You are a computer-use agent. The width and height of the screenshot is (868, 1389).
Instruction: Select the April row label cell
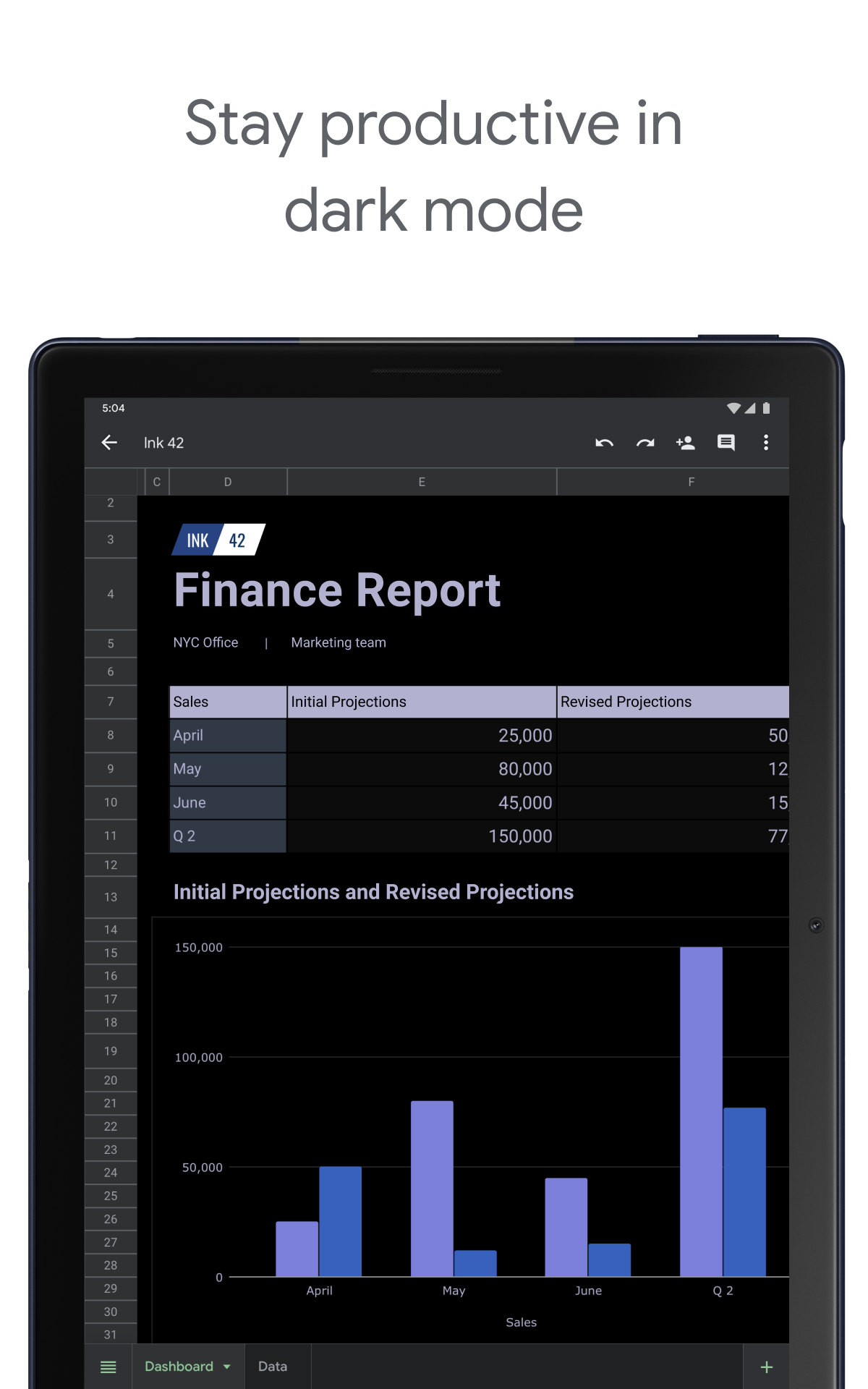228,735
